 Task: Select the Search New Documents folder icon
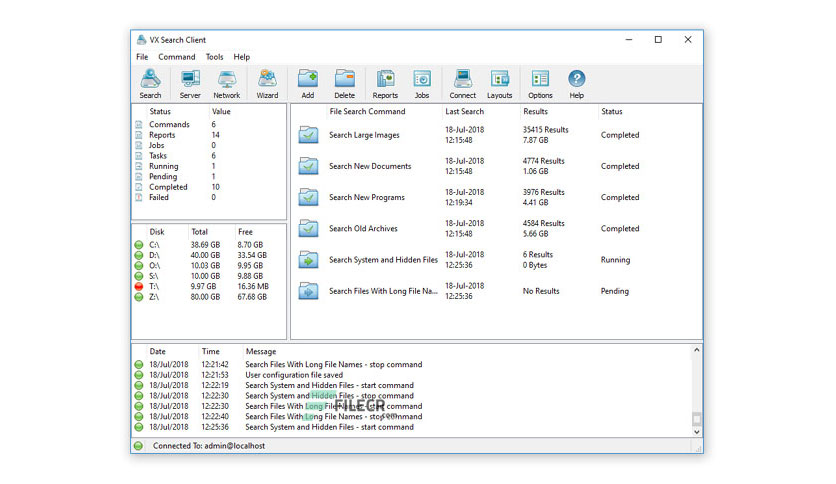308,166
